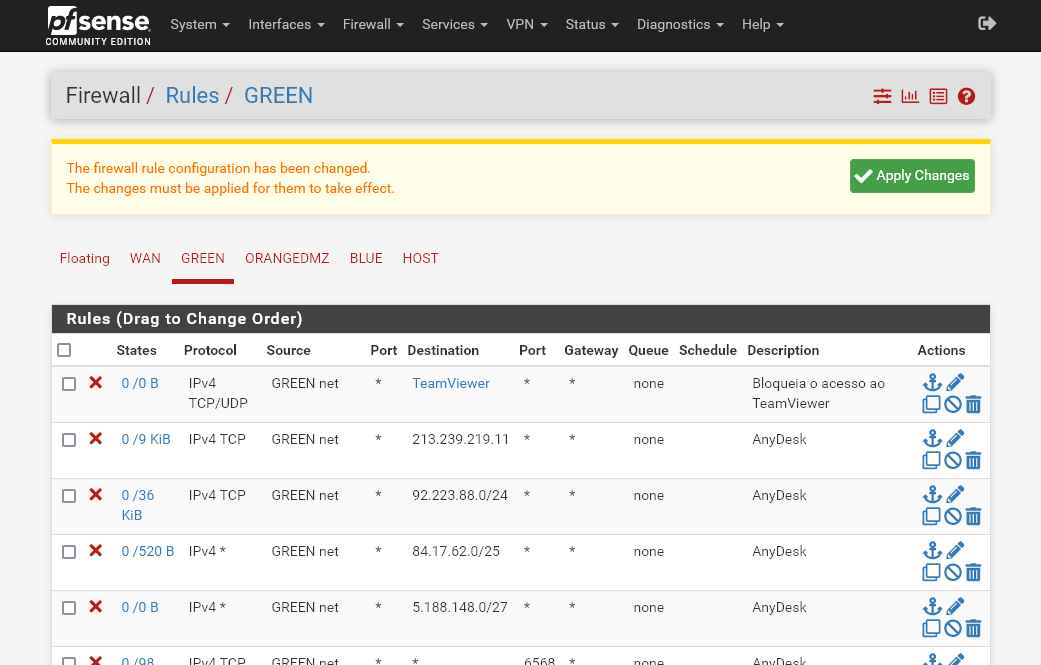Open the help icon for this page
The width and height of the screenshot is (1041, 665).
(x=966, y=96)
